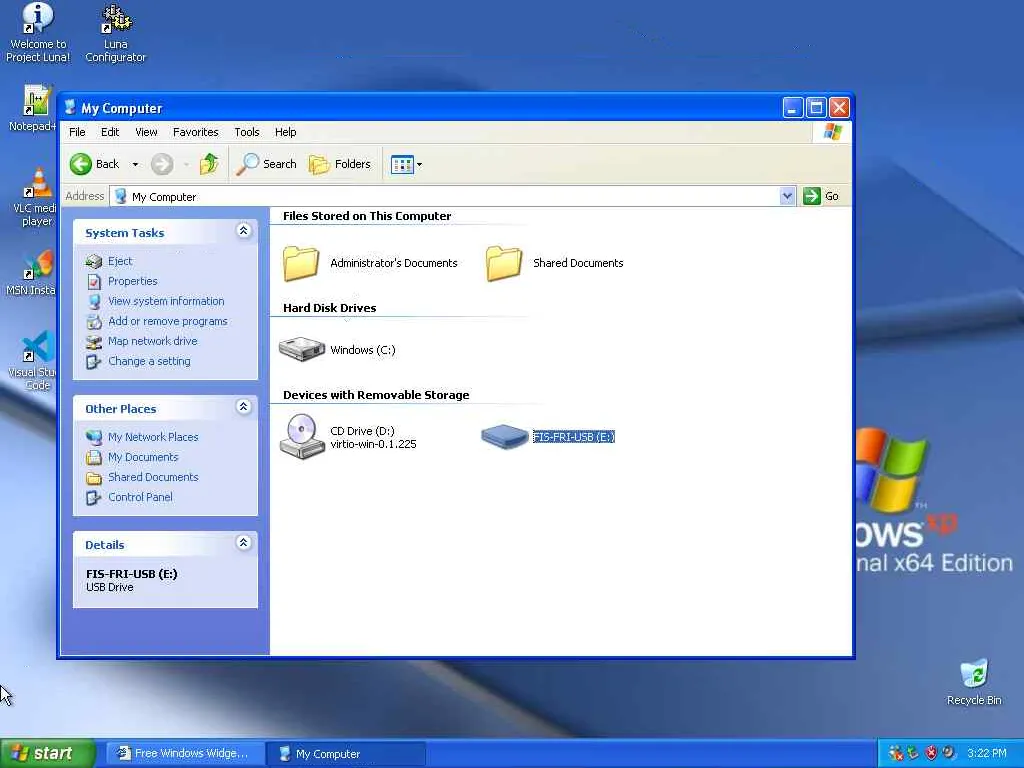Click the Windows flag logo in the menu bar
1024x768 pixels.
point(833,132)
